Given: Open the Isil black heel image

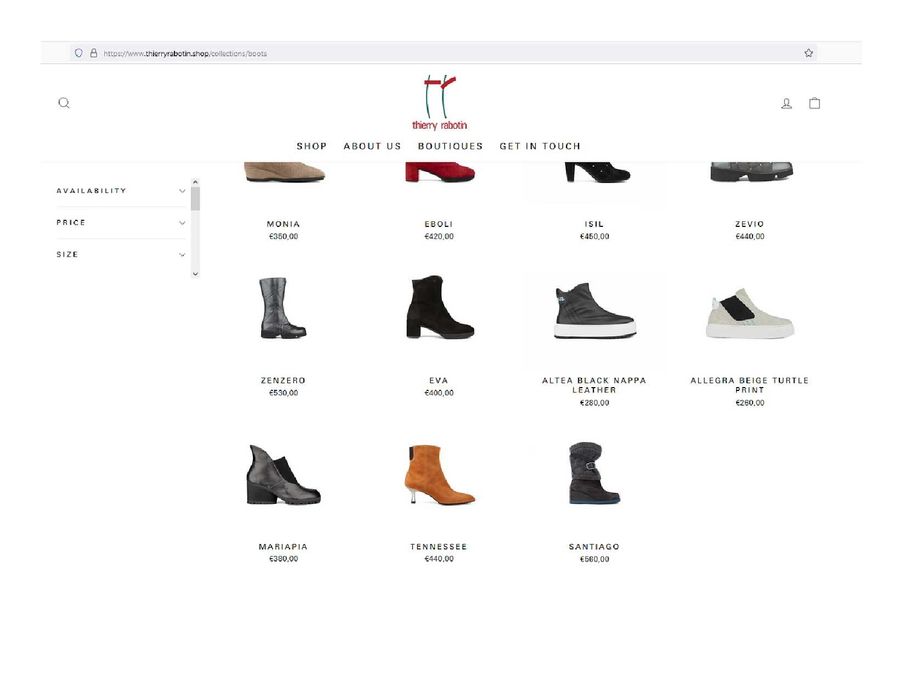Looking at the screenshot, I should pos(597,172).
